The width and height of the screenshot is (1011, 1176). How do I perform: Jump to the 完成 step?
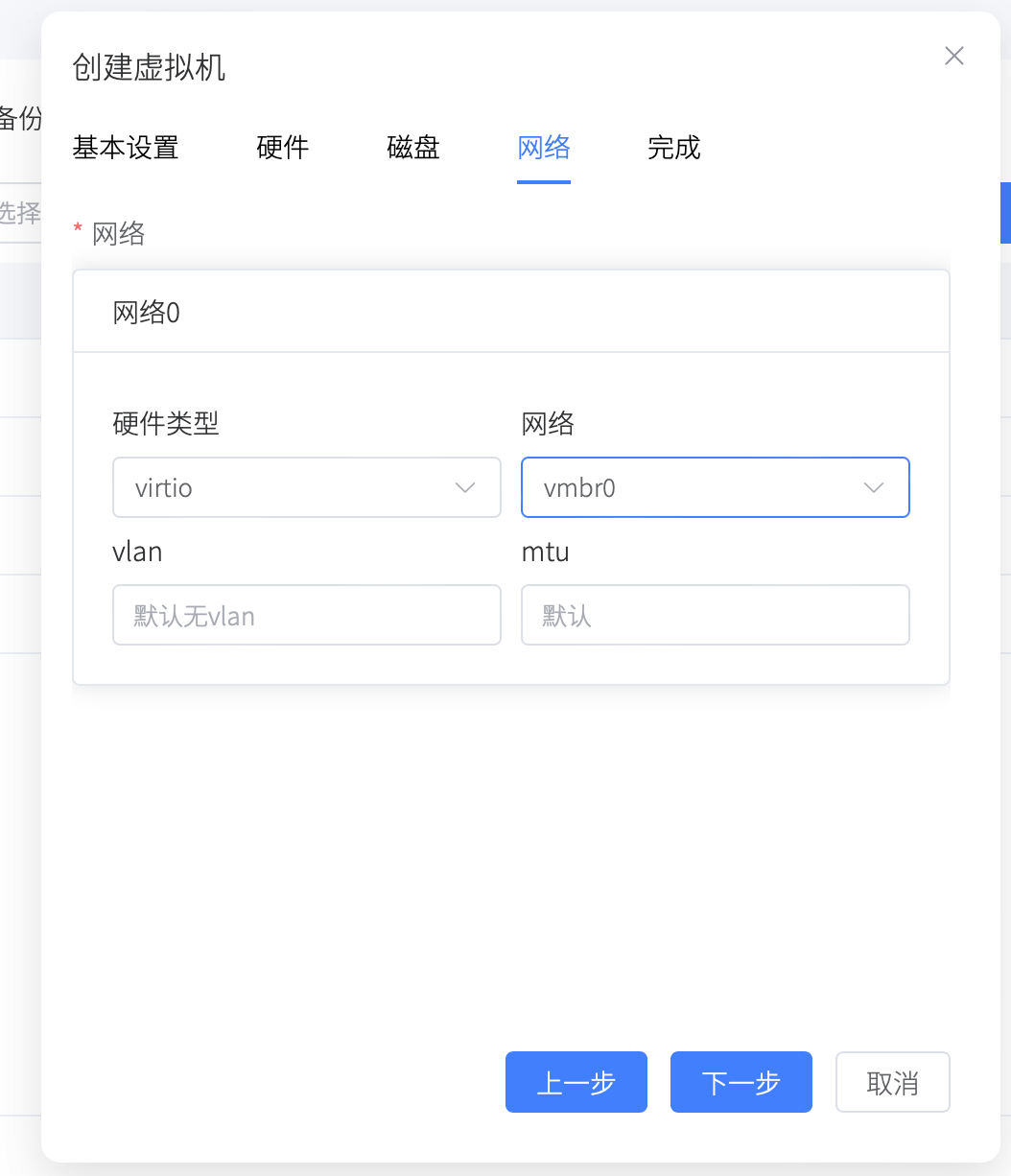coord(674,148)
